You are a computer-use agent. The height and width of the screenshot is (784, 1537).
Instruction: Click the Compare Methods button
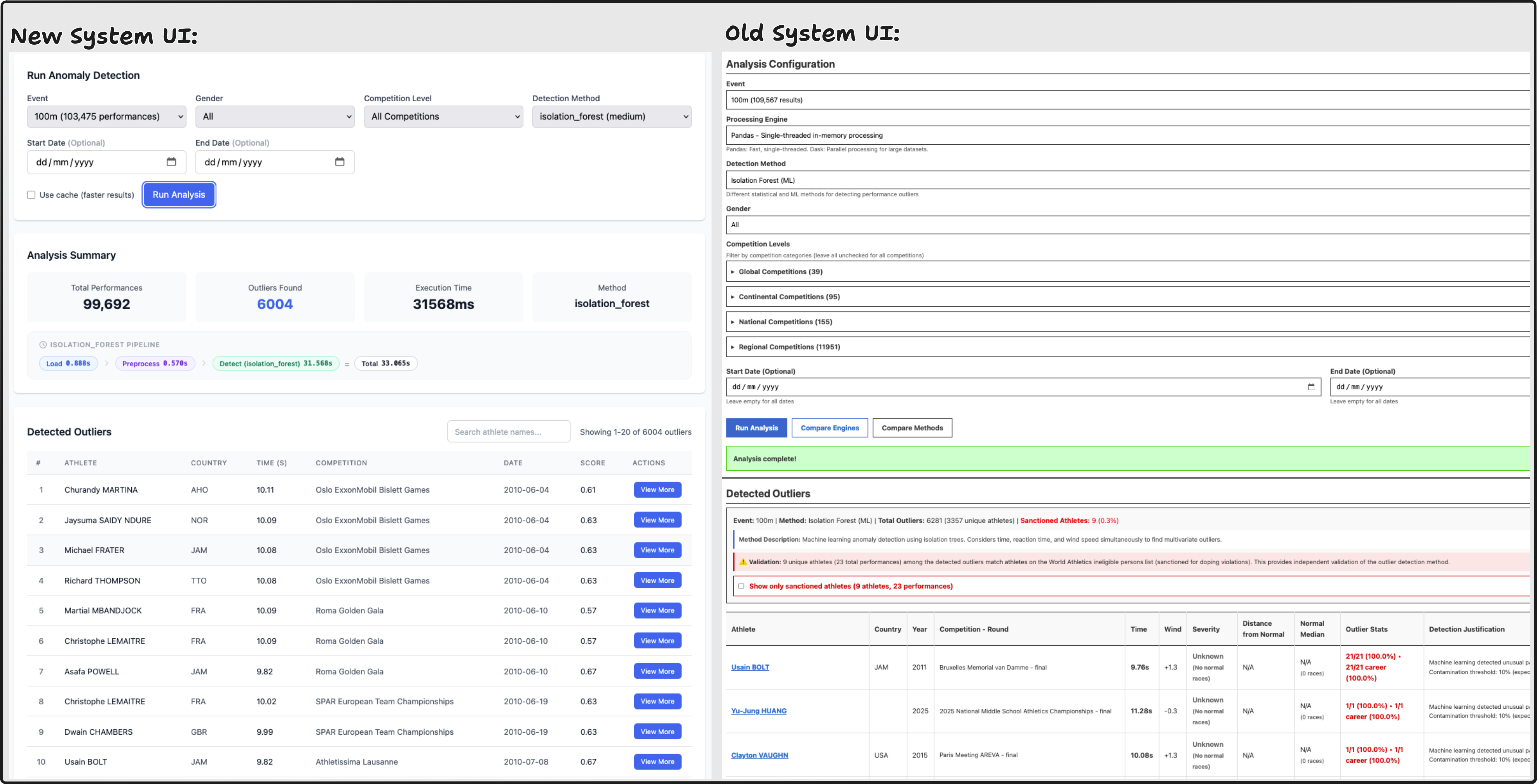912,428
